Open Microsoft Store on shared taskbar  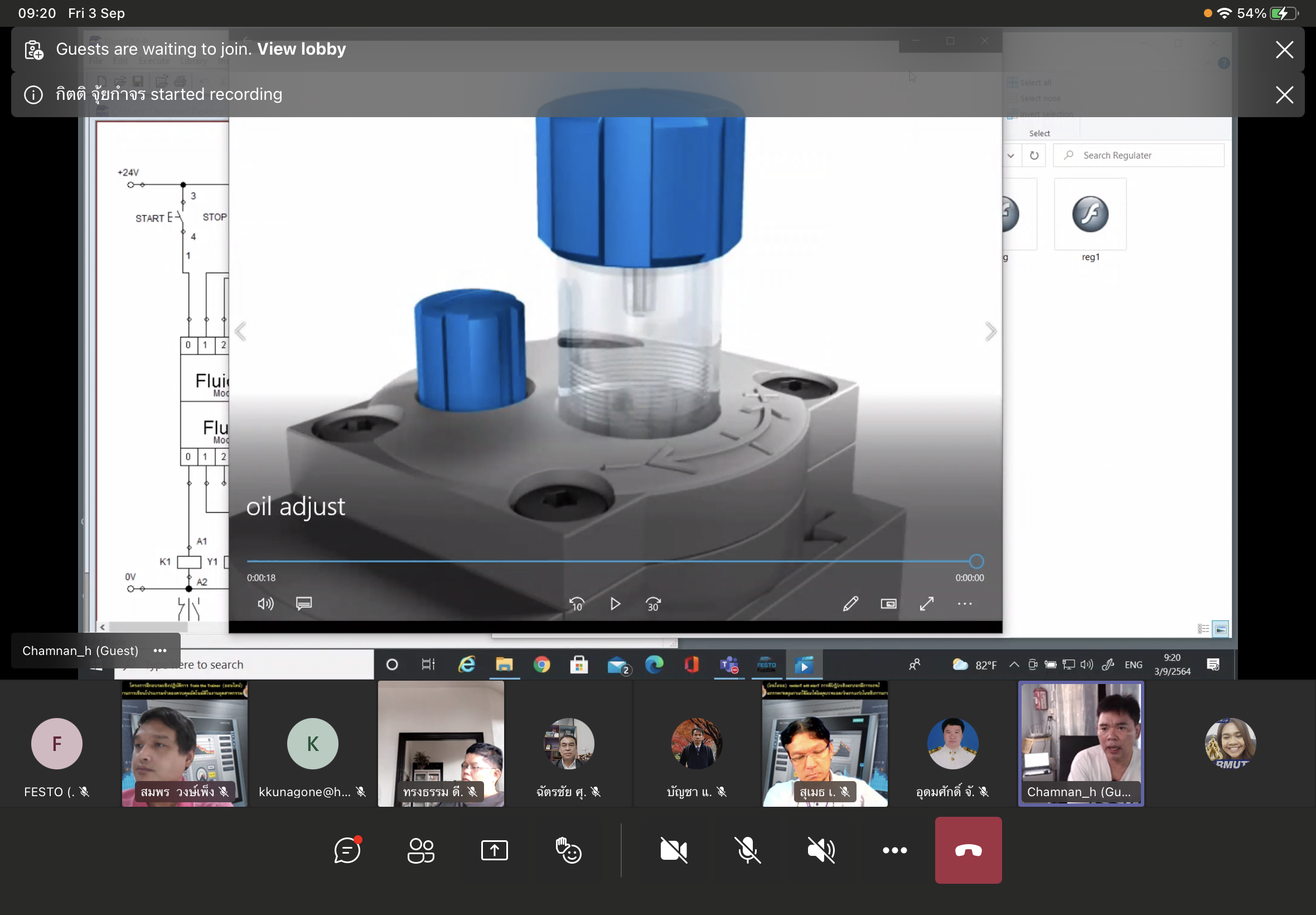pos(579,664)
